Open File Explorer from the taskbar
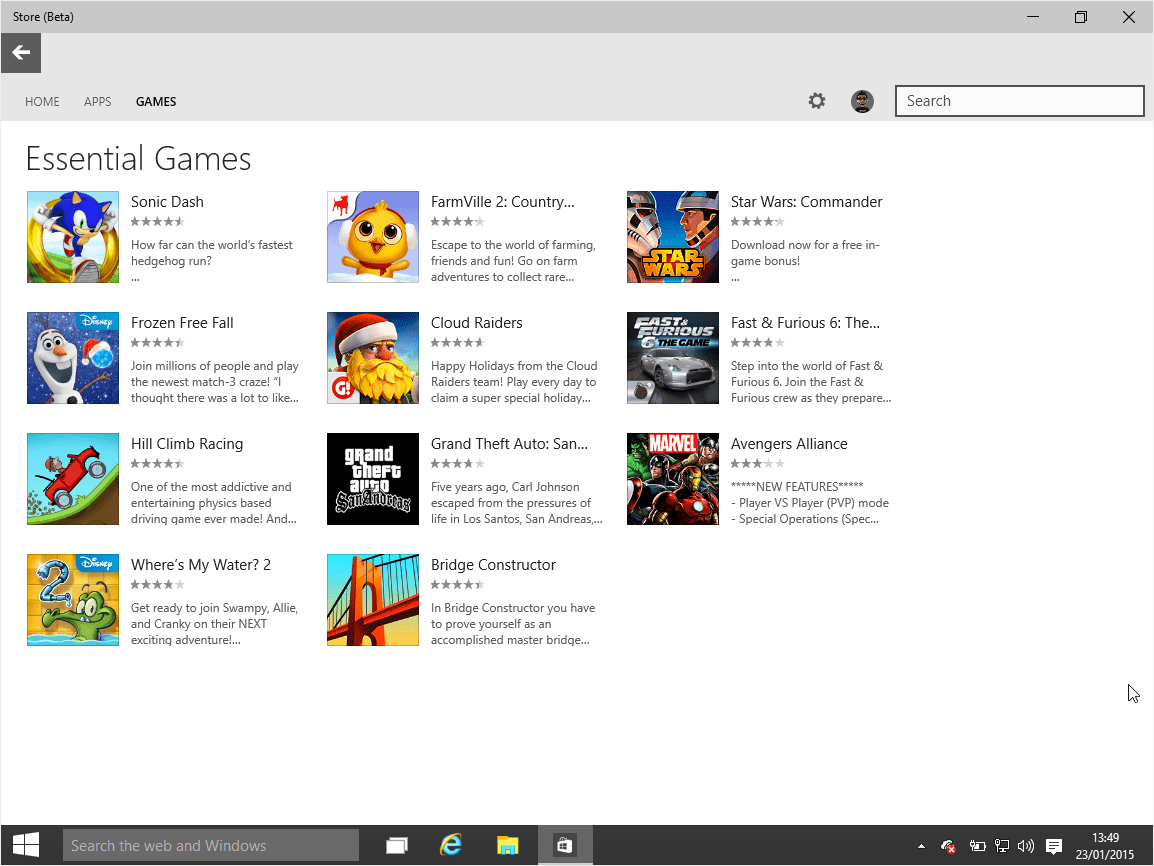The height and width of the screenshot is (866, 1154). click(x=507, y=845)
